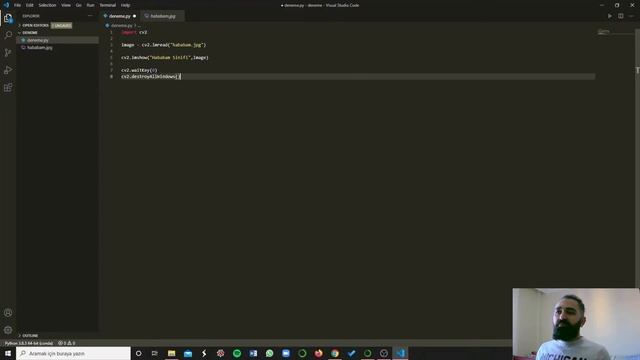The width and height of the screenshot is (640, 360).
Task: Run the Python file with play icon
Action: (609, 16)
